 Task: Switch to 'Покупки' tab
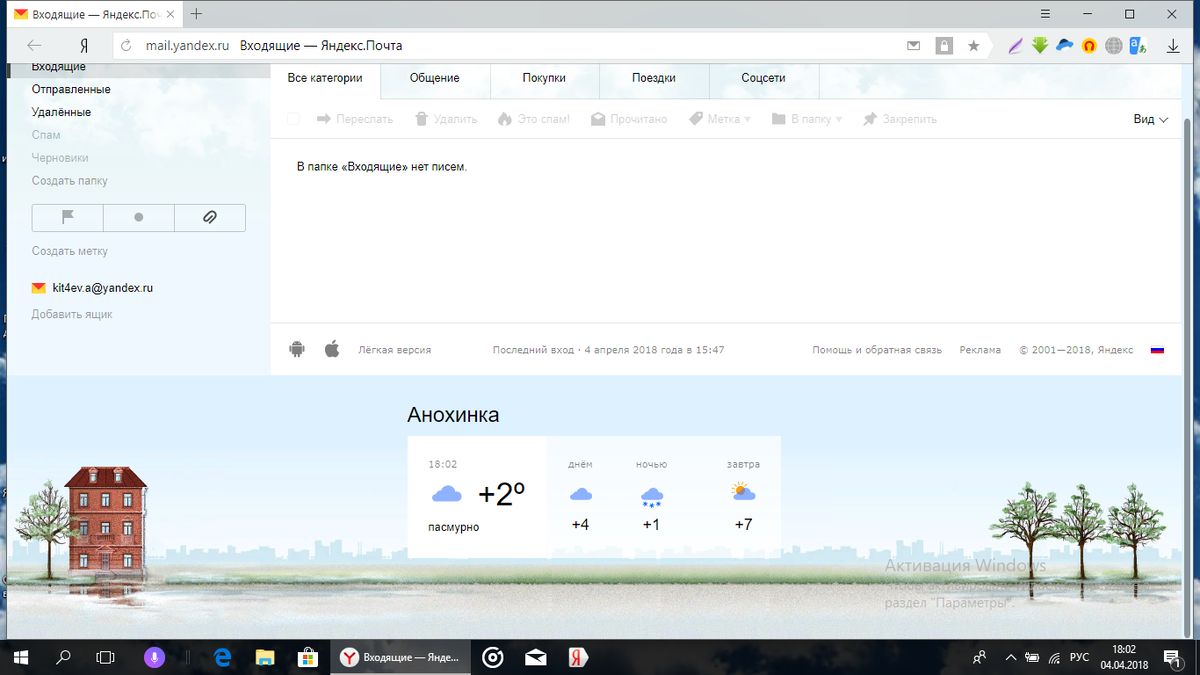544,78
